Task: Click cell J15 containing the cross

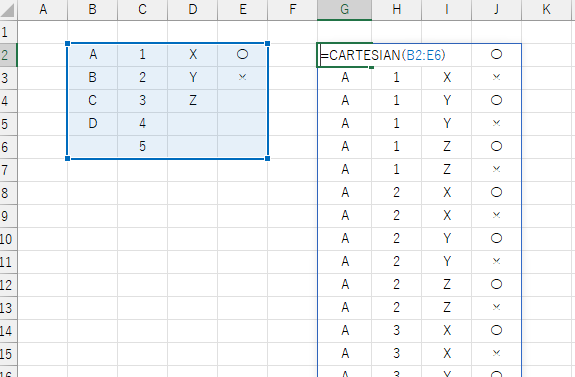Action: pos(497,354)
